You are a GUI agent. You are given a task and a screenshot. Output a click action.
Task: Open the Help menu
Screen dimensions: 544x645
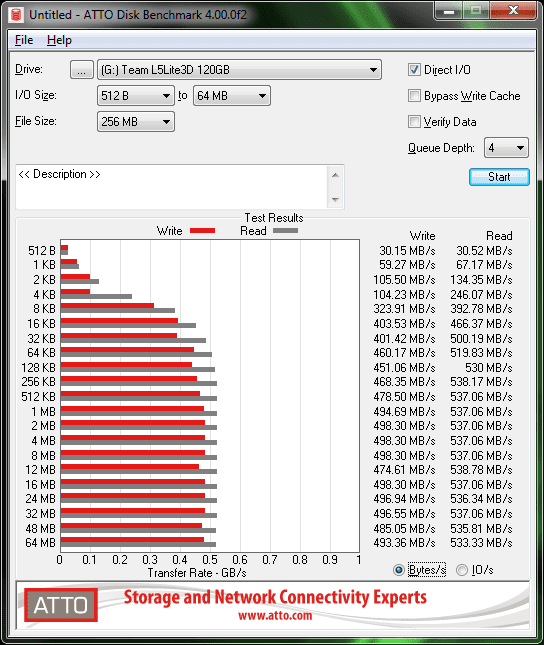(59, 40)
